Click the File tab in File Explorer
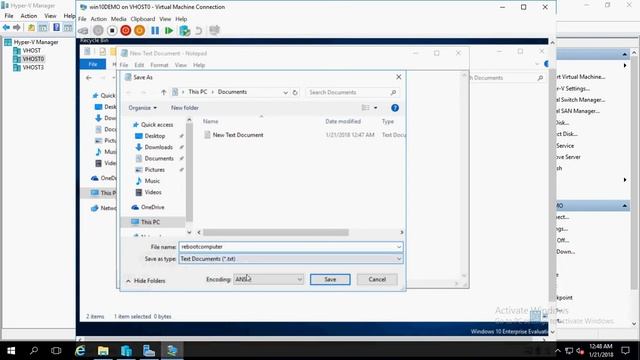 (x=93, y=64)
